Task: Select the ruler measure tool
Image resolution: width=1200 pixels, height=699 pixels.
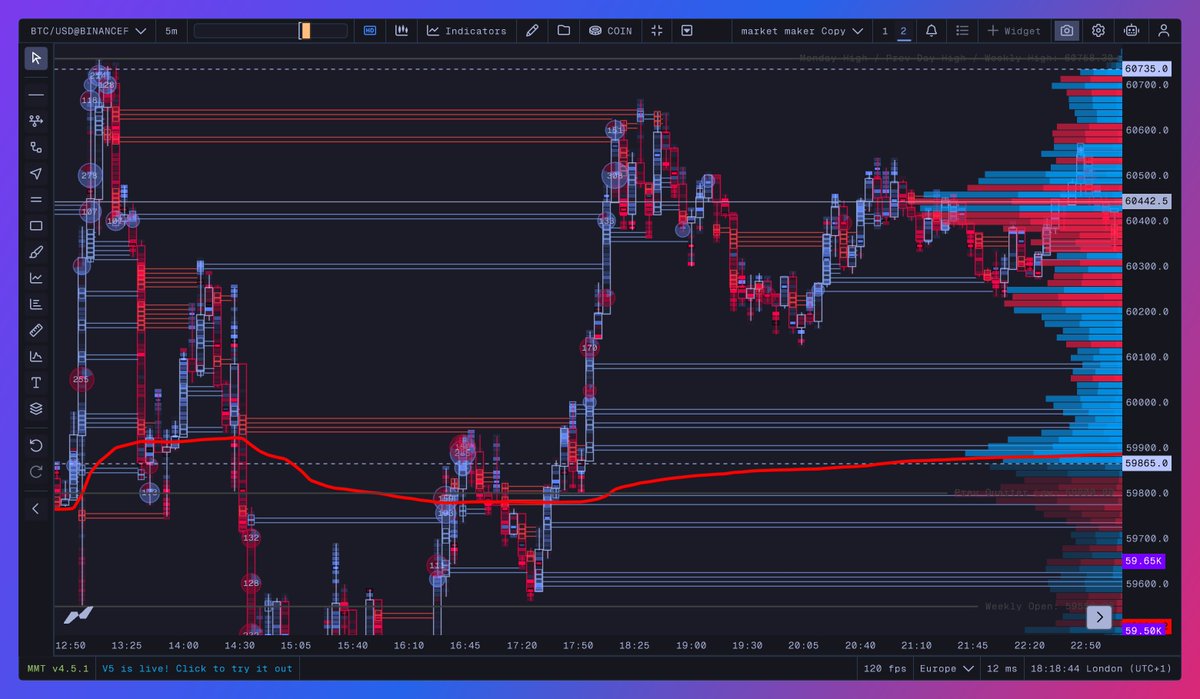Action: 36,330
